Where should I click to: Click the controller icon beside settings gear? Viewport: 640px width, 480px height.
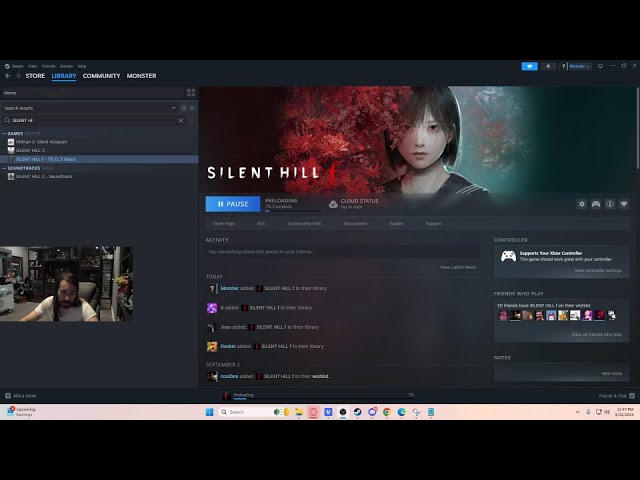coord(596,204)
